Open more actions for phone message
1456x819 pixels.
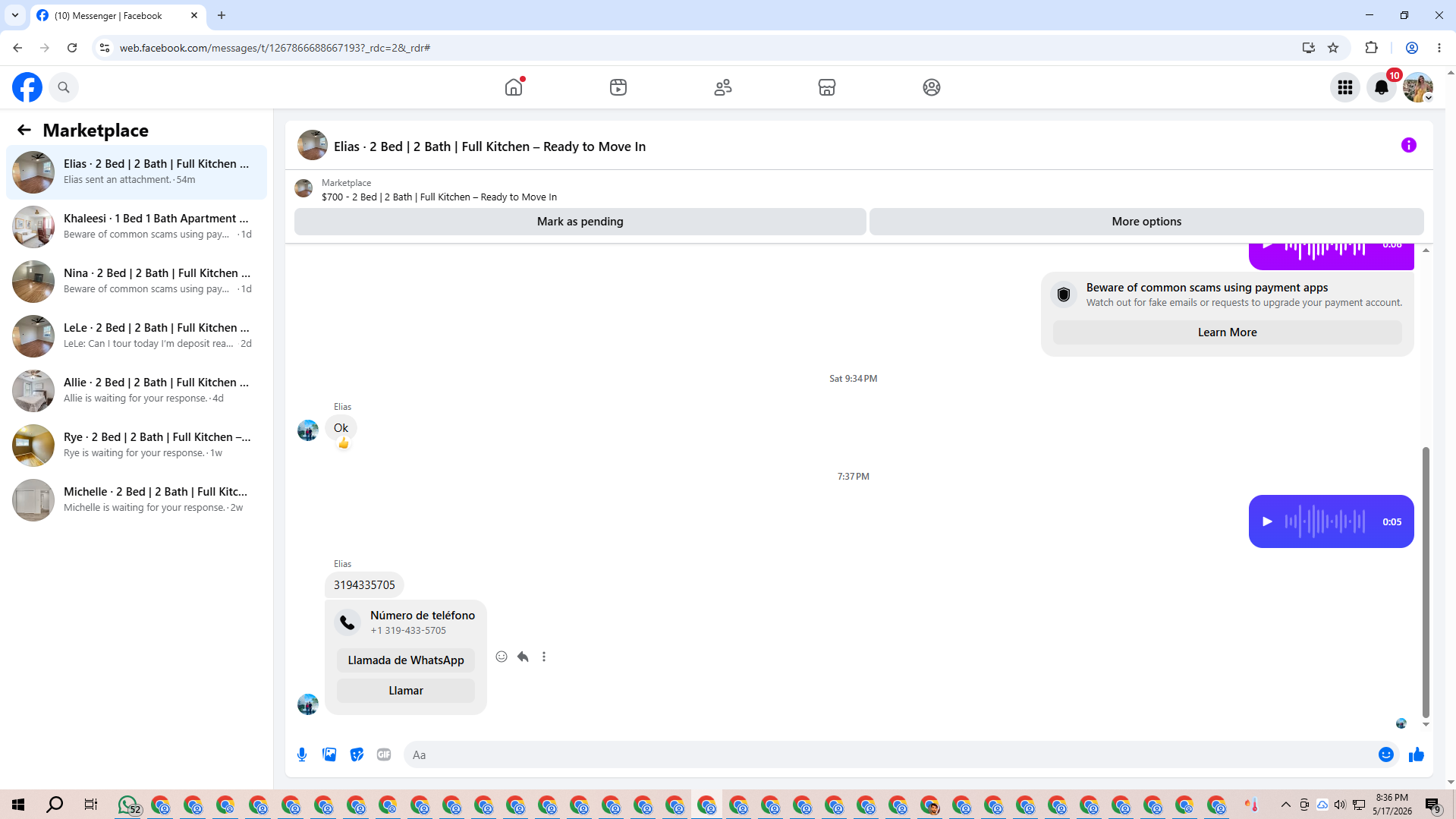544,657
